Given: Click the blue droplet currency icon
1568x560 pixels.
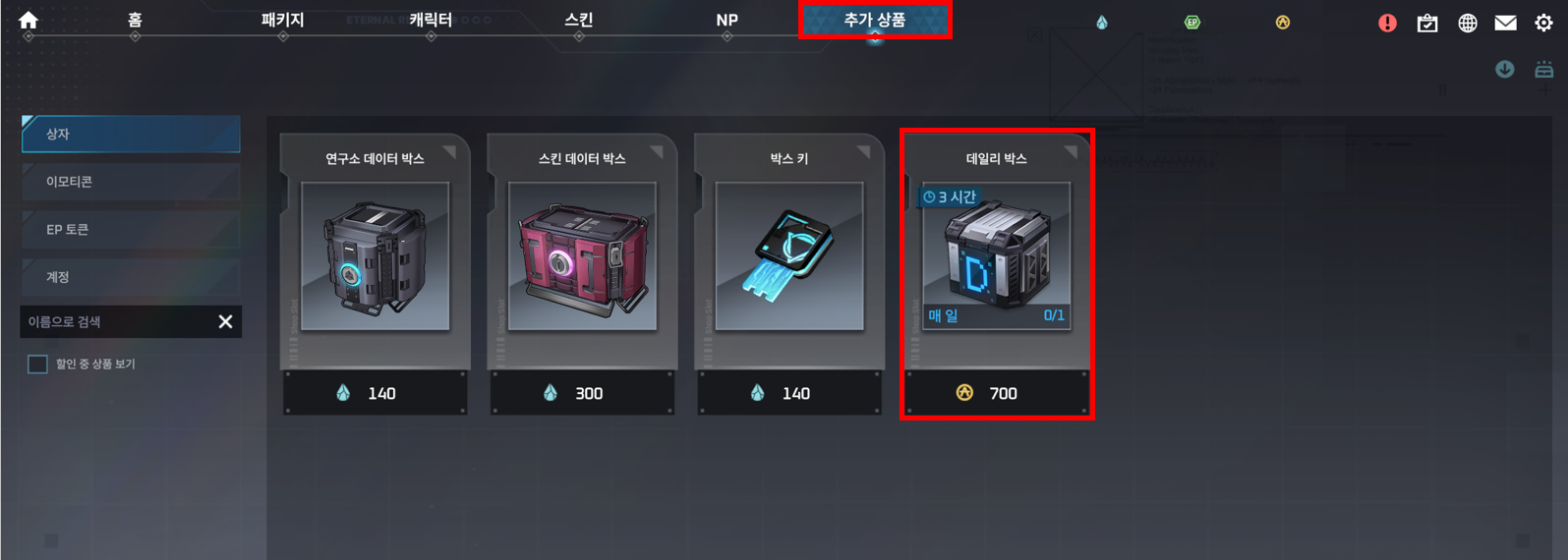Looking at the screenshot, I should coord(1102,23).
